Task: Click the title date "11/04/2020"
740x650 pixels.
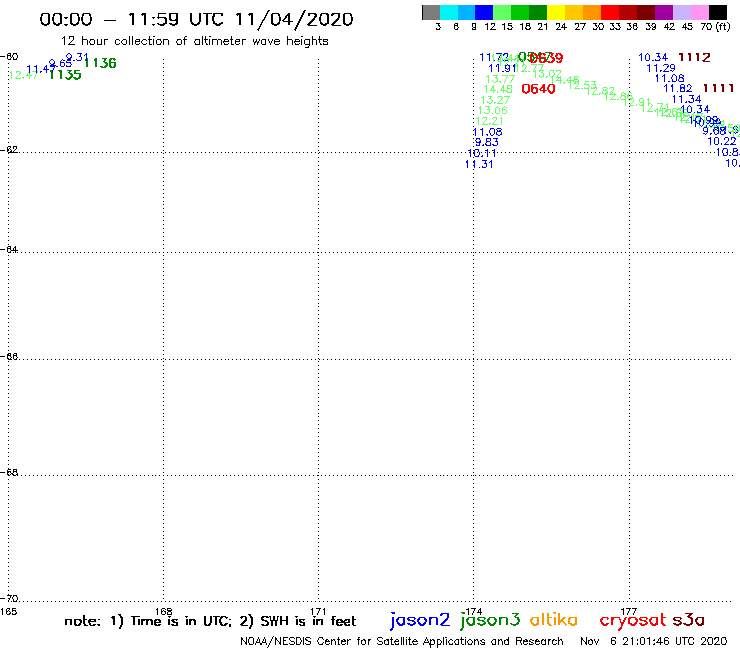Action: [294, 19]
